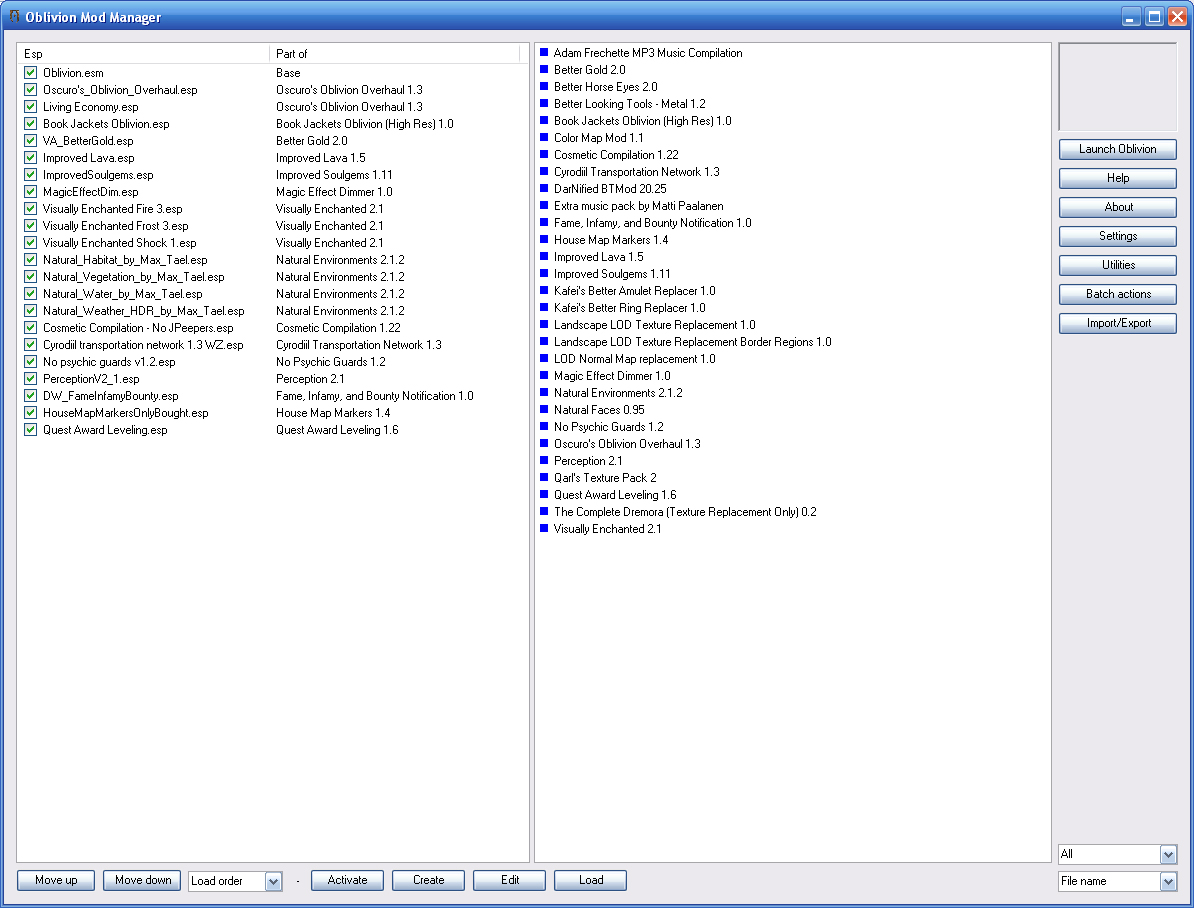Image resolution: width=1194 pixels, height=908 pixels.
Task: Click Move up button
Action: [56, 881]
